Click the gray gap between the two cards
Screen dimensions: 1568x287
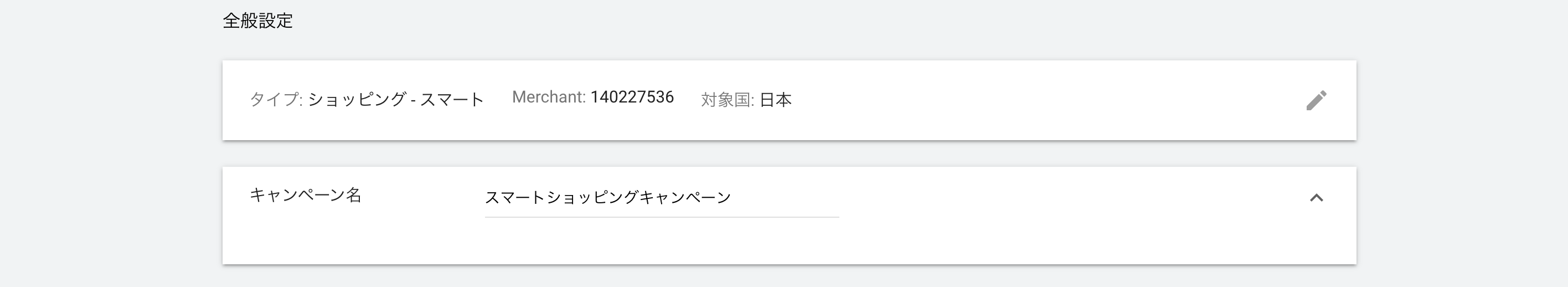tap(789, 153)
